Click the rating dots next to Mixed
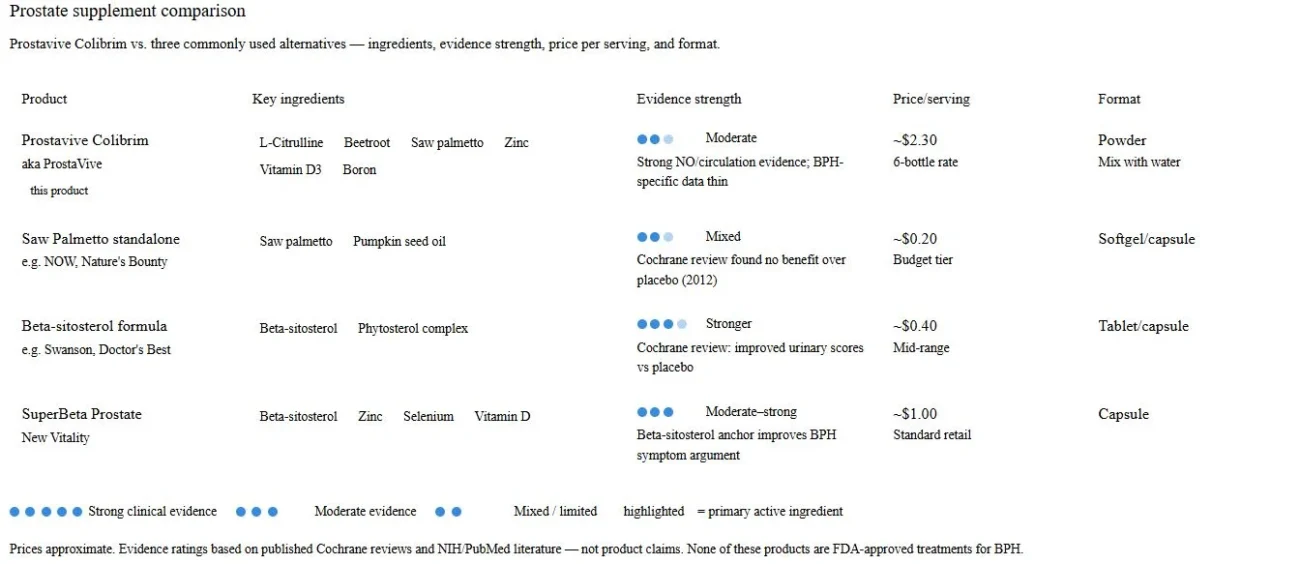 [655, 237]
